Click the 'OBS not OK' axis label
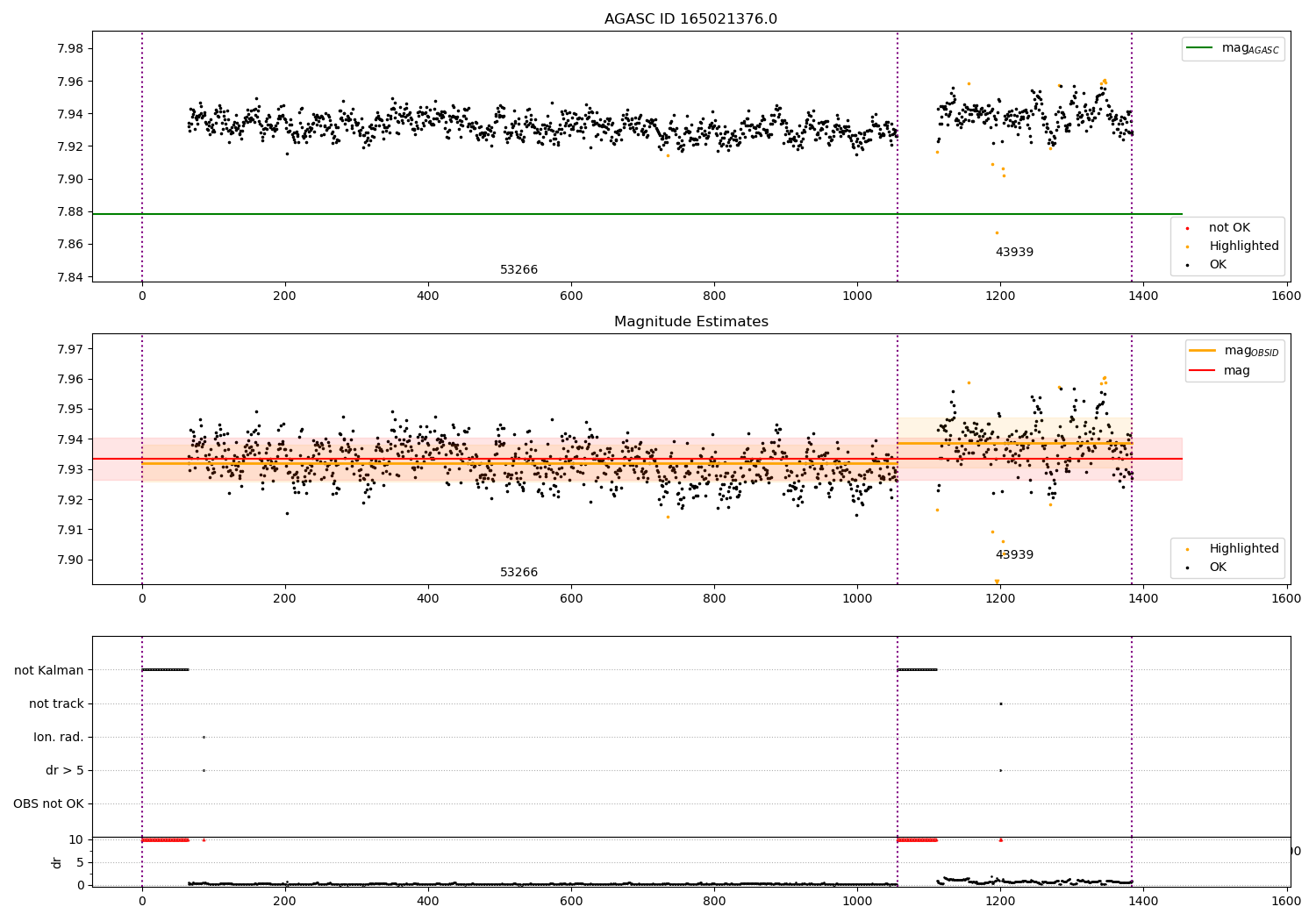The height and width of the screenshot is (921, 1316). click(x=48, y=804)
